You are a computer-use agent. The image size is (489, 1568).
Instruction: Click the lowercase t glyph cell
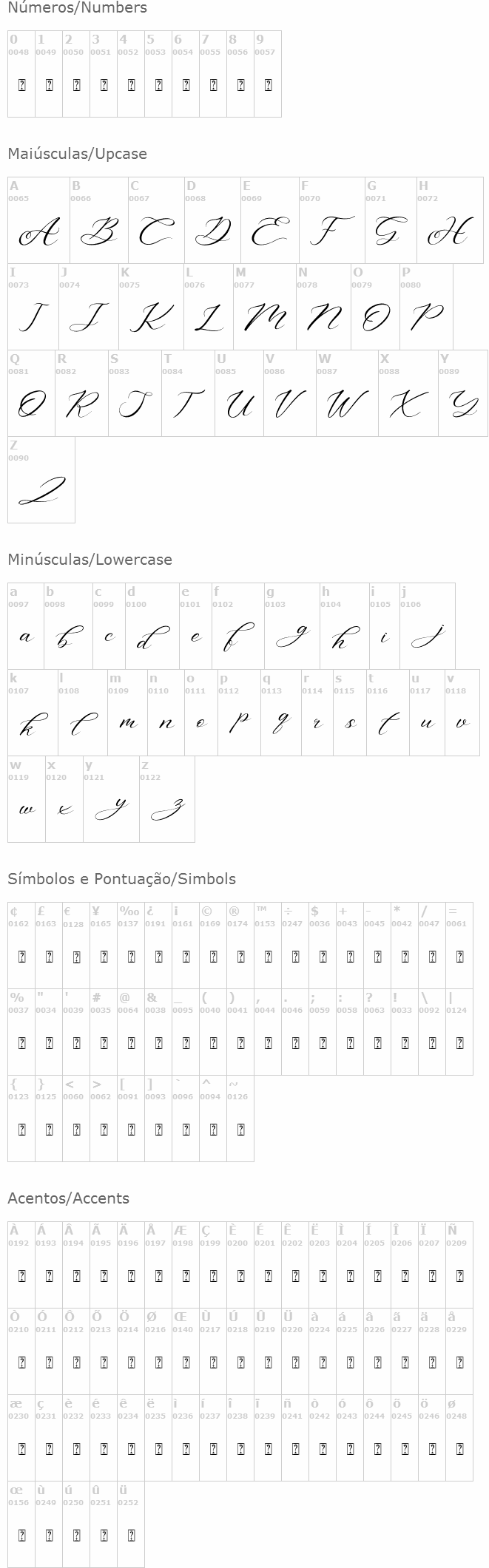(x=388, y=724)
